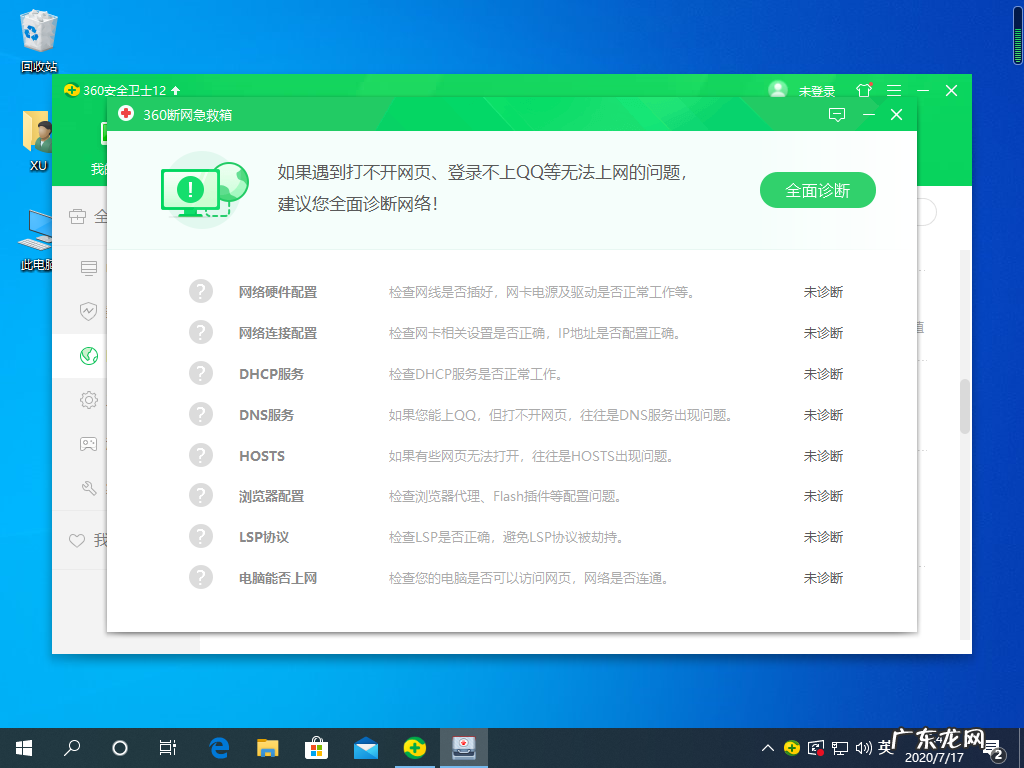Select the green globe network rescue sidebar icon

pyautogui.click(x=88, y=355)
